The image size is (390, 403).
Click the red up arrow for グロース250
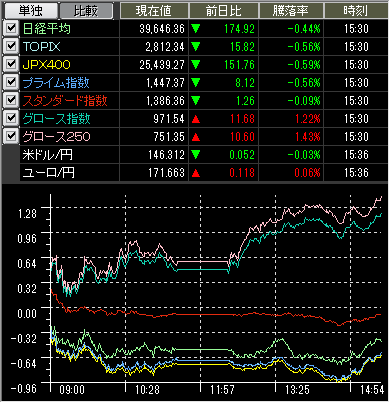click(x=196, y=137)
